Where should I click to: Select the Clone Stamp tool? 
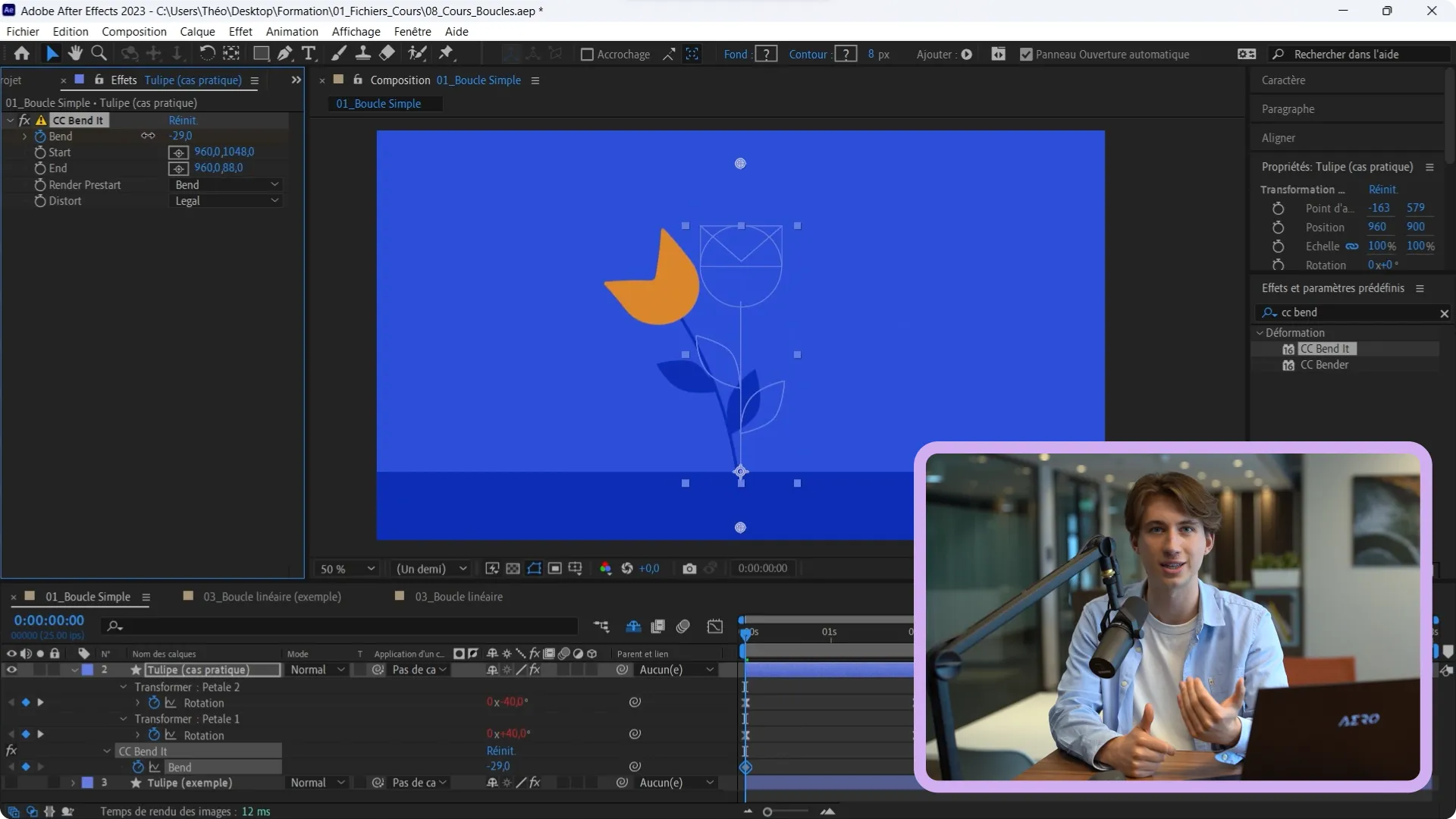(x=363, y=53)
